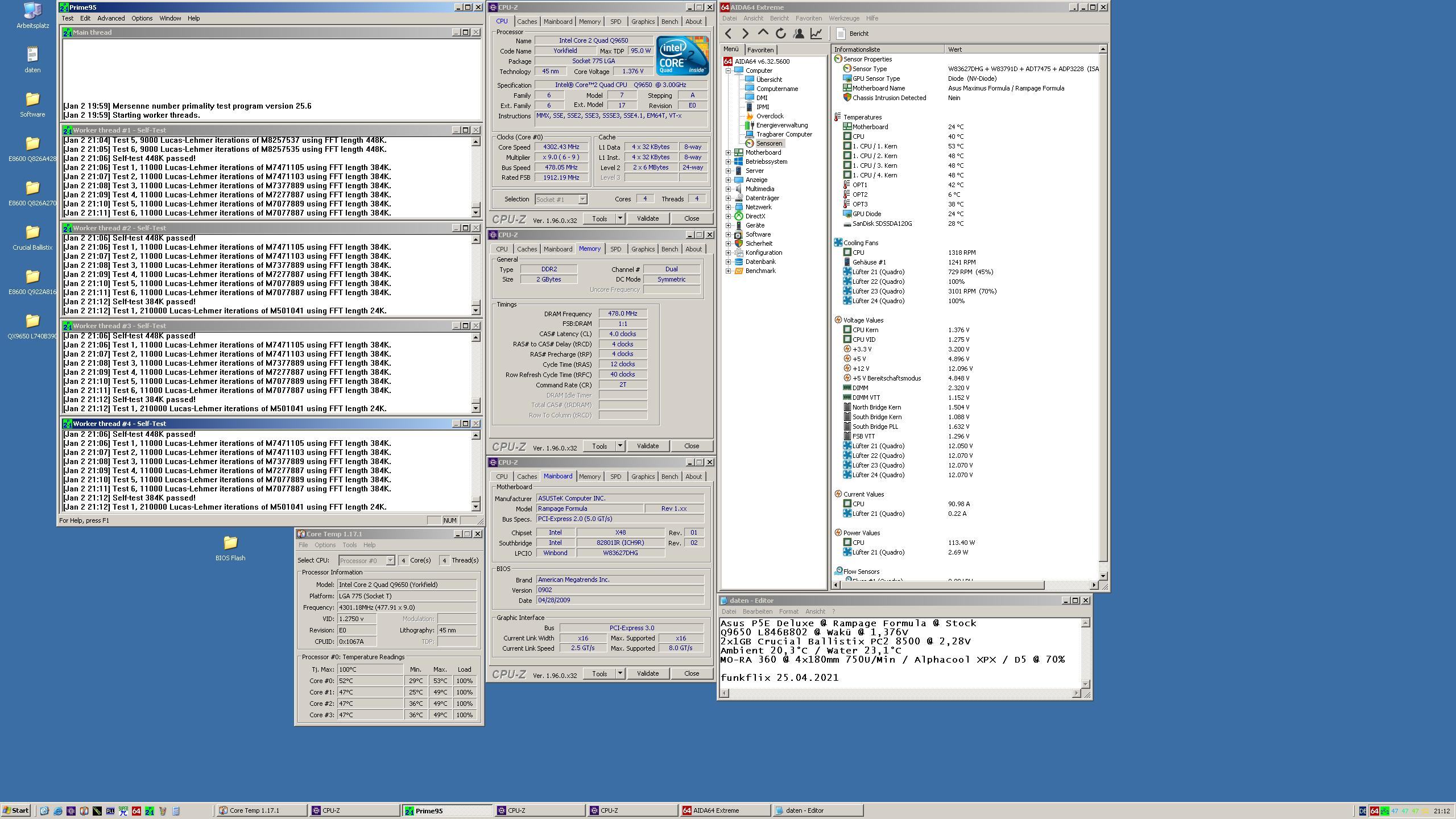
Task: Switch to SPD tab in CPU-Z Memory window
Action: (615, 249)
